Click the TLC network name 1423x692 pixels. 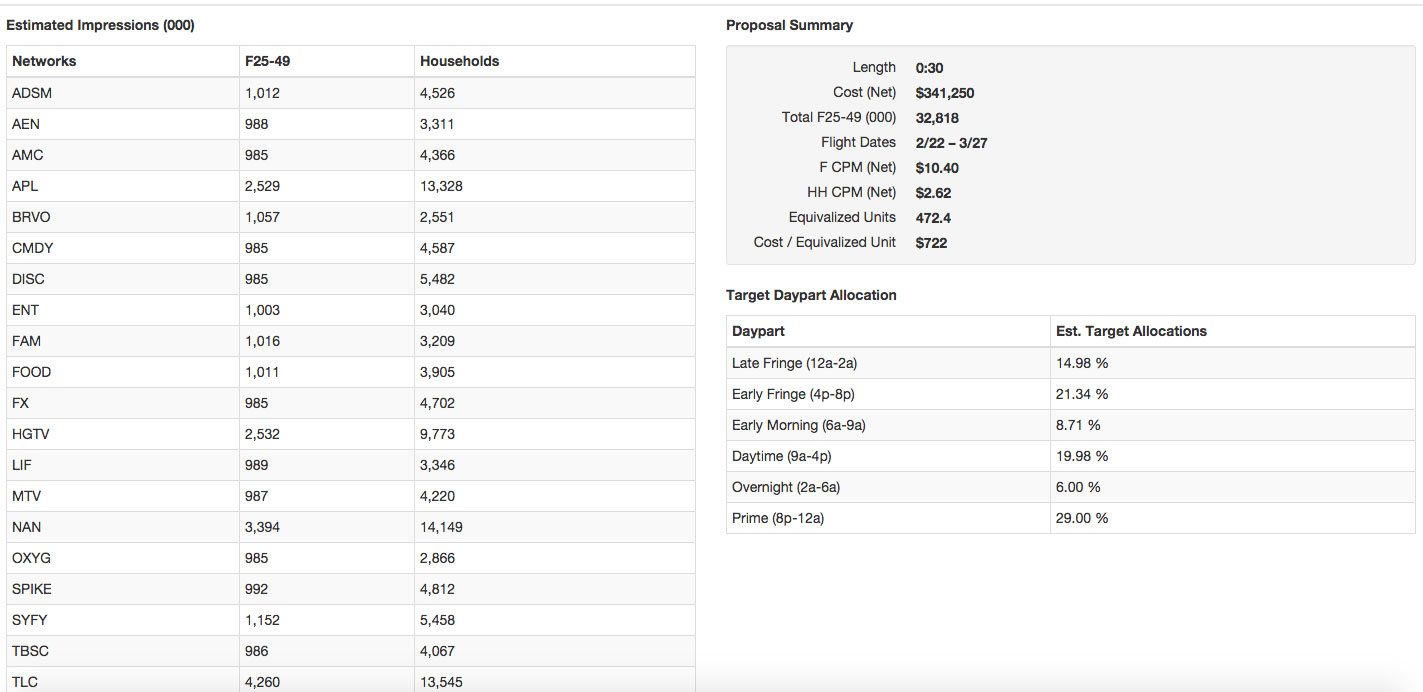tap(25, 682)
